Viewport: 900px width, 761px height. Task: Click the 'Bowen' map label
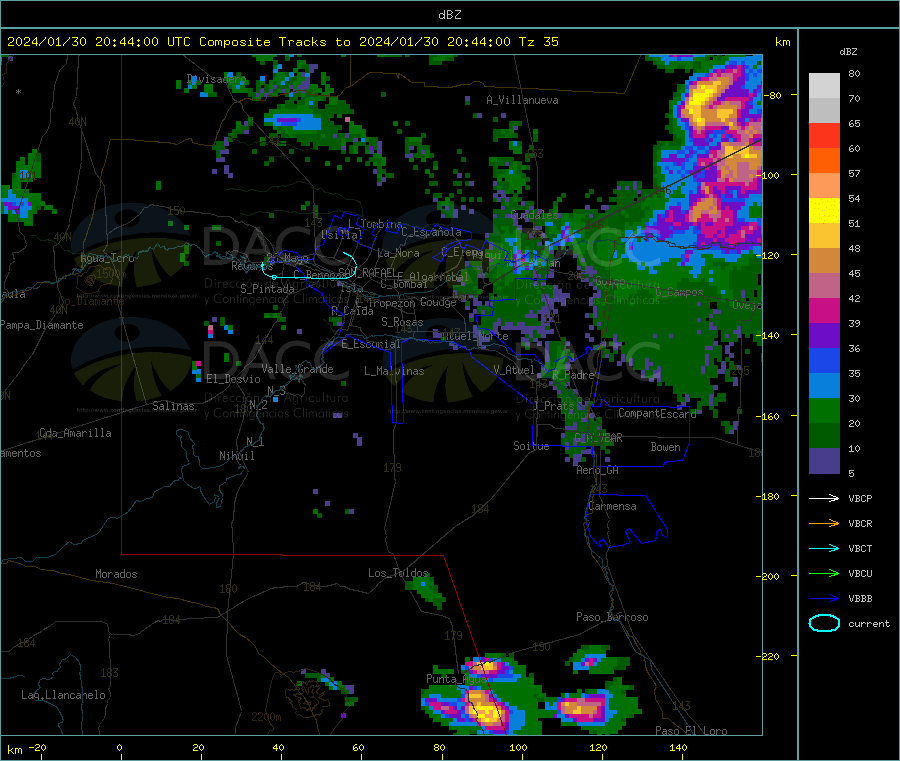[x=665, y=447]
